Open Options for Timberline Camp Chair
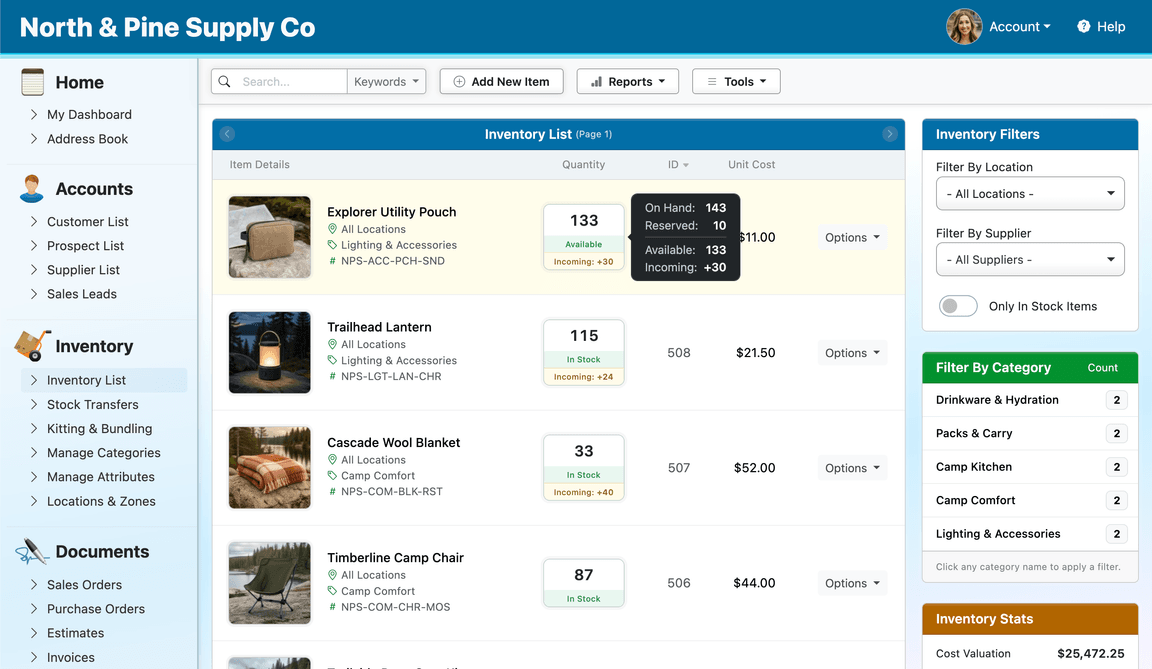The height and width of the screenshot is (669, 1152). pos(852,583)
